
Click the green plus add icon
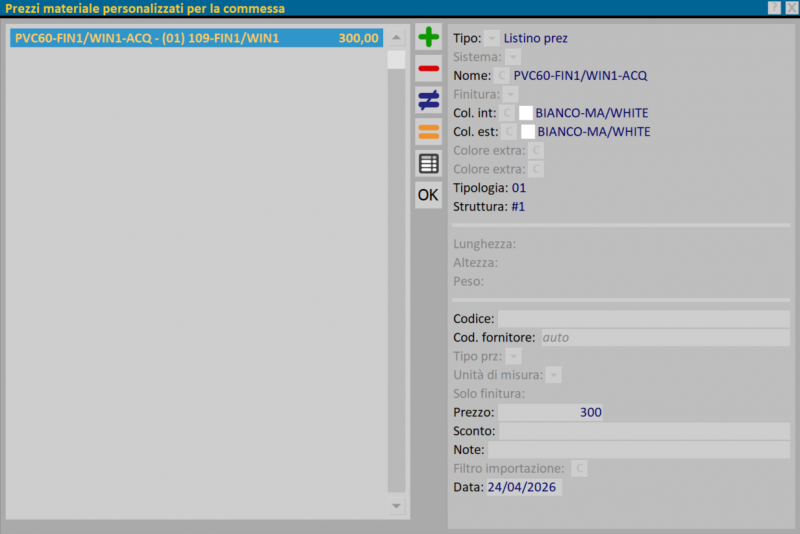point(428,38)
